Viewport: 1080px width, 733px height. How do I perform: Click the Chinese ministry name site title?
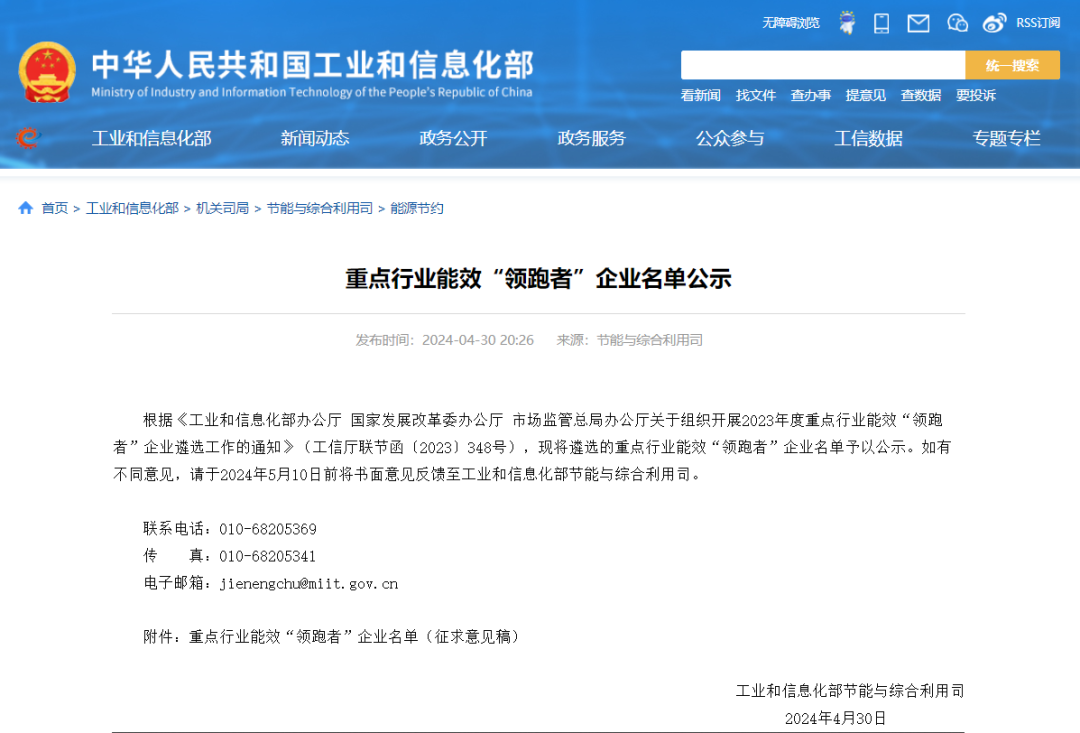[313, 65]
